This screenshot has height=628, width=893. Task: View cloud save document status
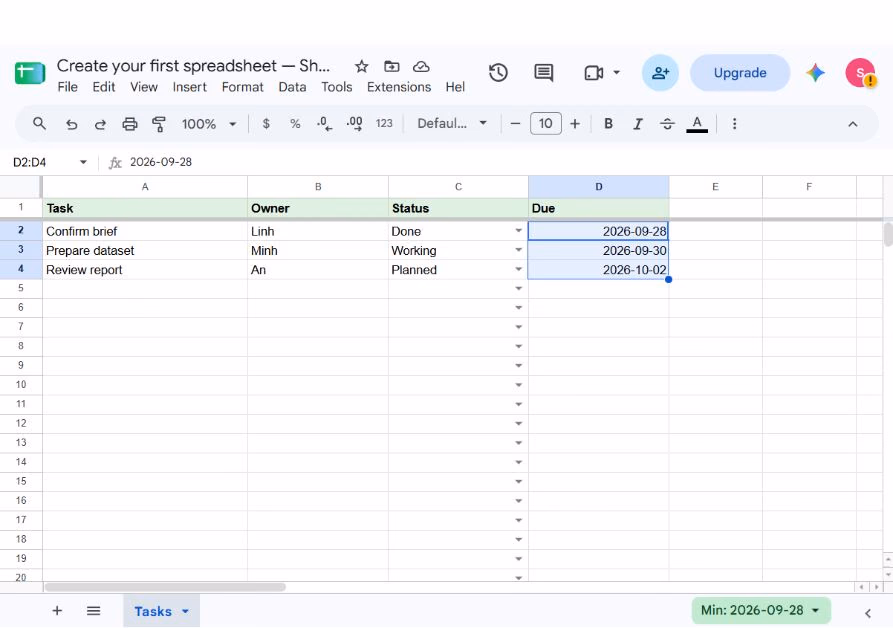421,67
